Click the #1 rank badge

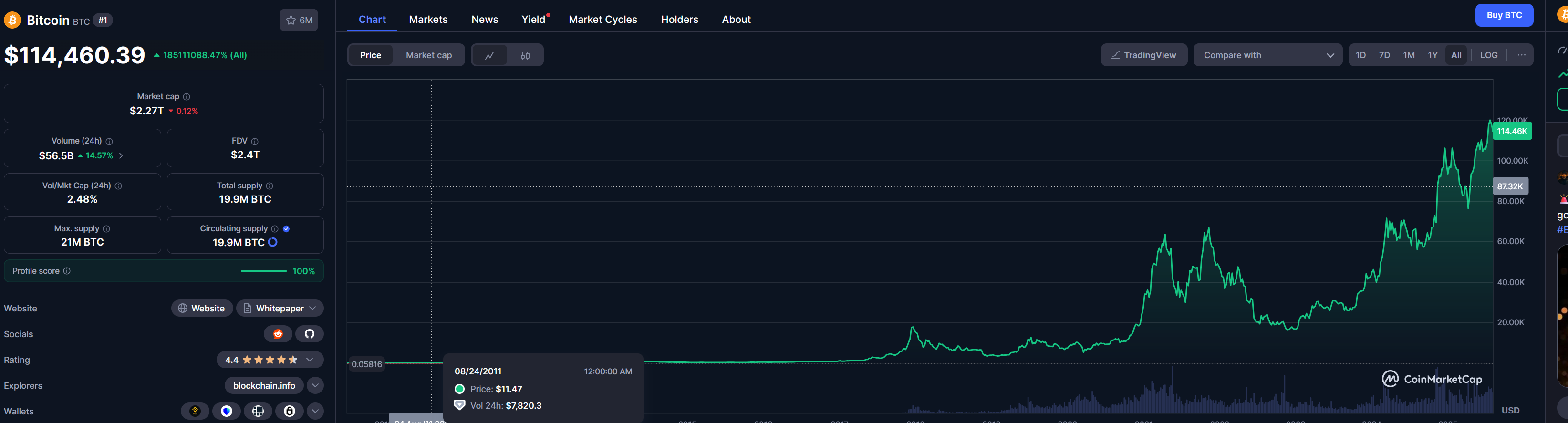point(103,20)
